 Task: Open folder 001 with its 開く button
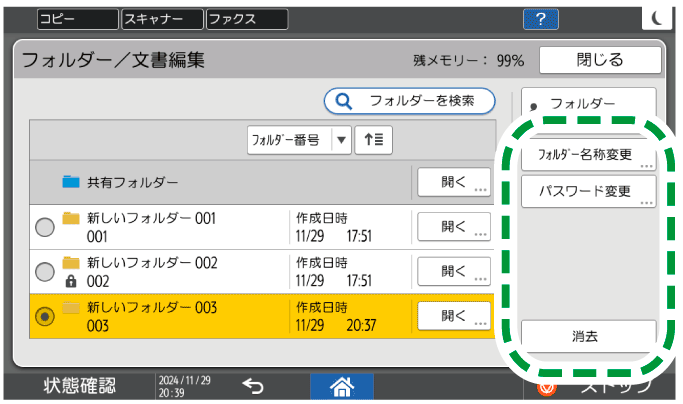[454, 227]
